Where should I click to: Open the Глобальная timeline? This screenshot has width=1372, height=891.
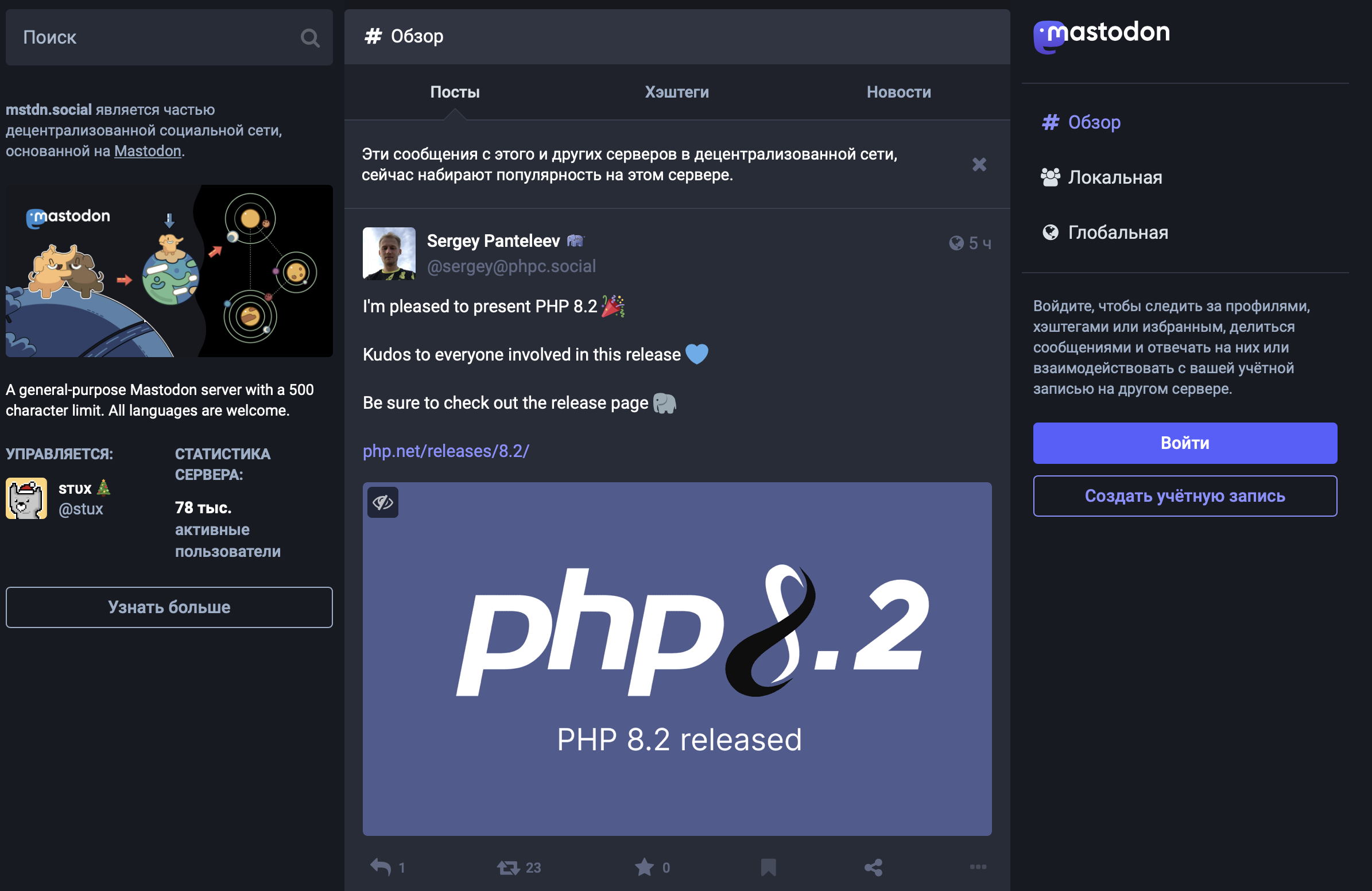pos(1117,233)
